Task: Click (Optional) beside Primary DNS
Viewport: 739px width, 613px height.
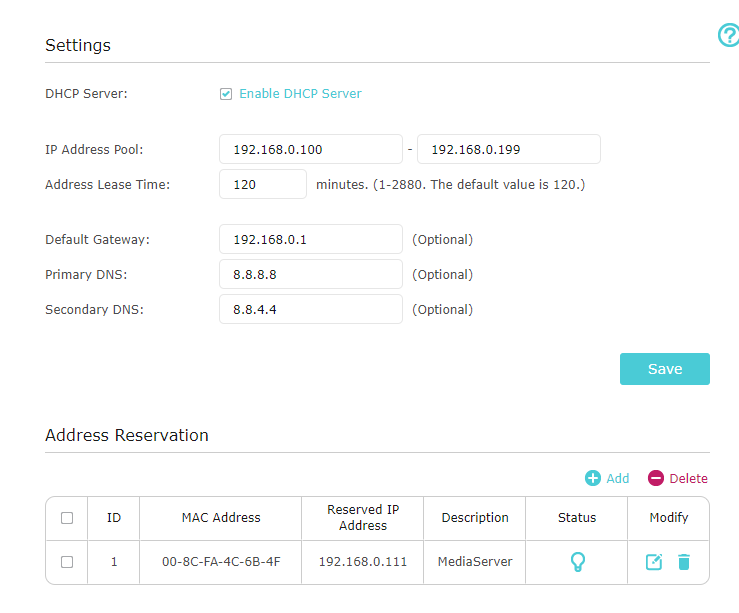Action: 443,274
